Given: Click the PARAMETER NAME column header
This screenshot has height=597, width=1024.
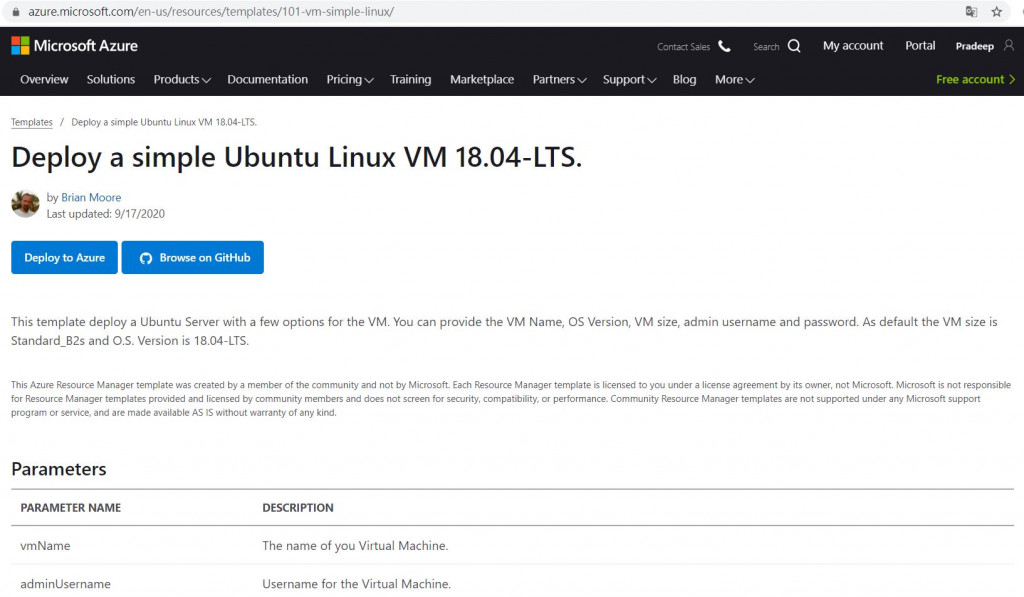Looking at the screenshot, I should [x=71, y=508].
